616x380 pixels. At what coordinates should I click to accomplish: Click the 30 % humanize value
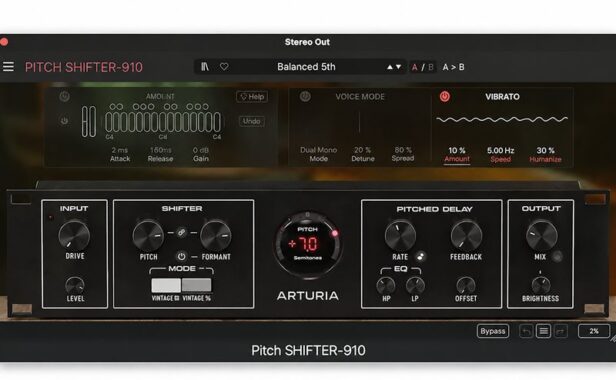(545, 151)
